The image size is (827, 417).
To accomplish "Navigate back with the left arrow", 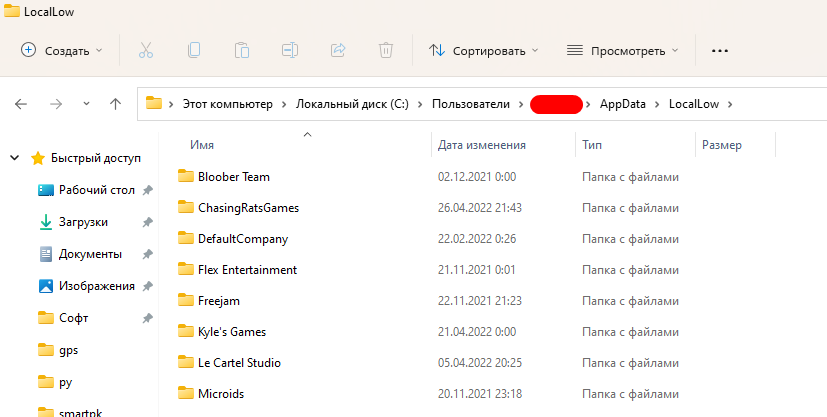I will pyautogui.click(x=21, y=104).
